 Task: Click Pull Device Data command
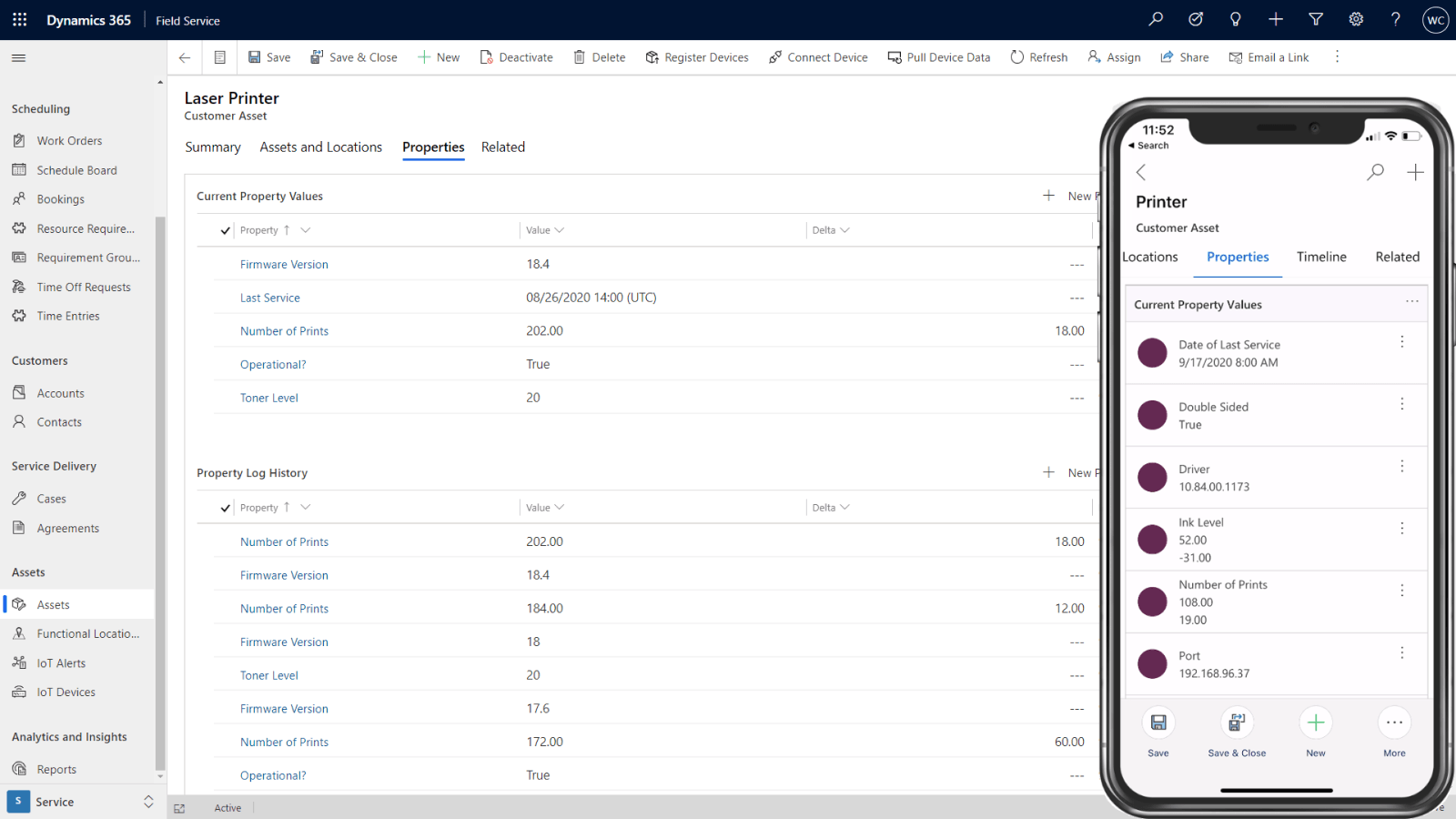click(x=939, y=57)
